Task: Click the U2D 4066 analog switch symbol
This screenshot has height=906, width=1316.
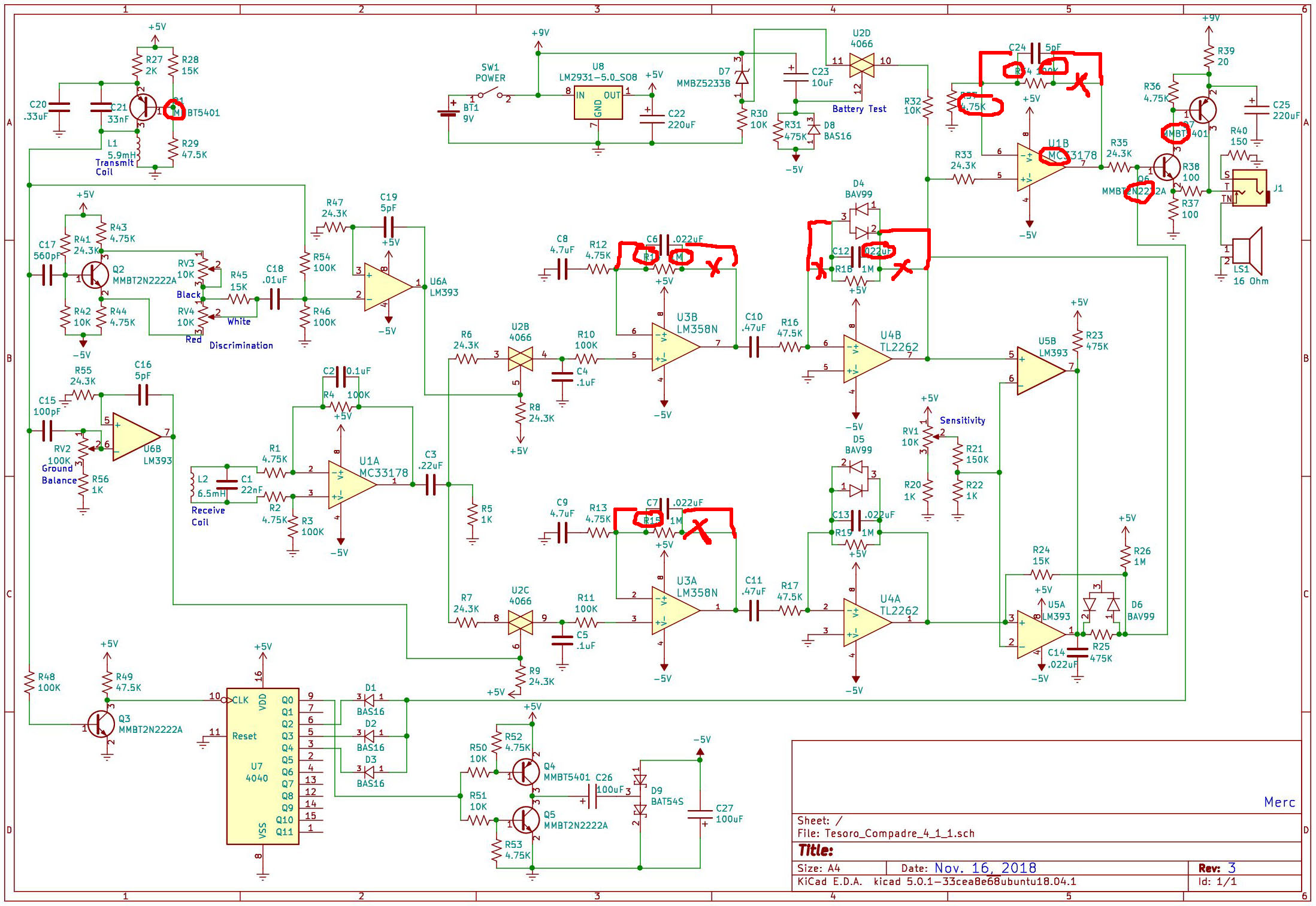Action: tap(861, 64)
